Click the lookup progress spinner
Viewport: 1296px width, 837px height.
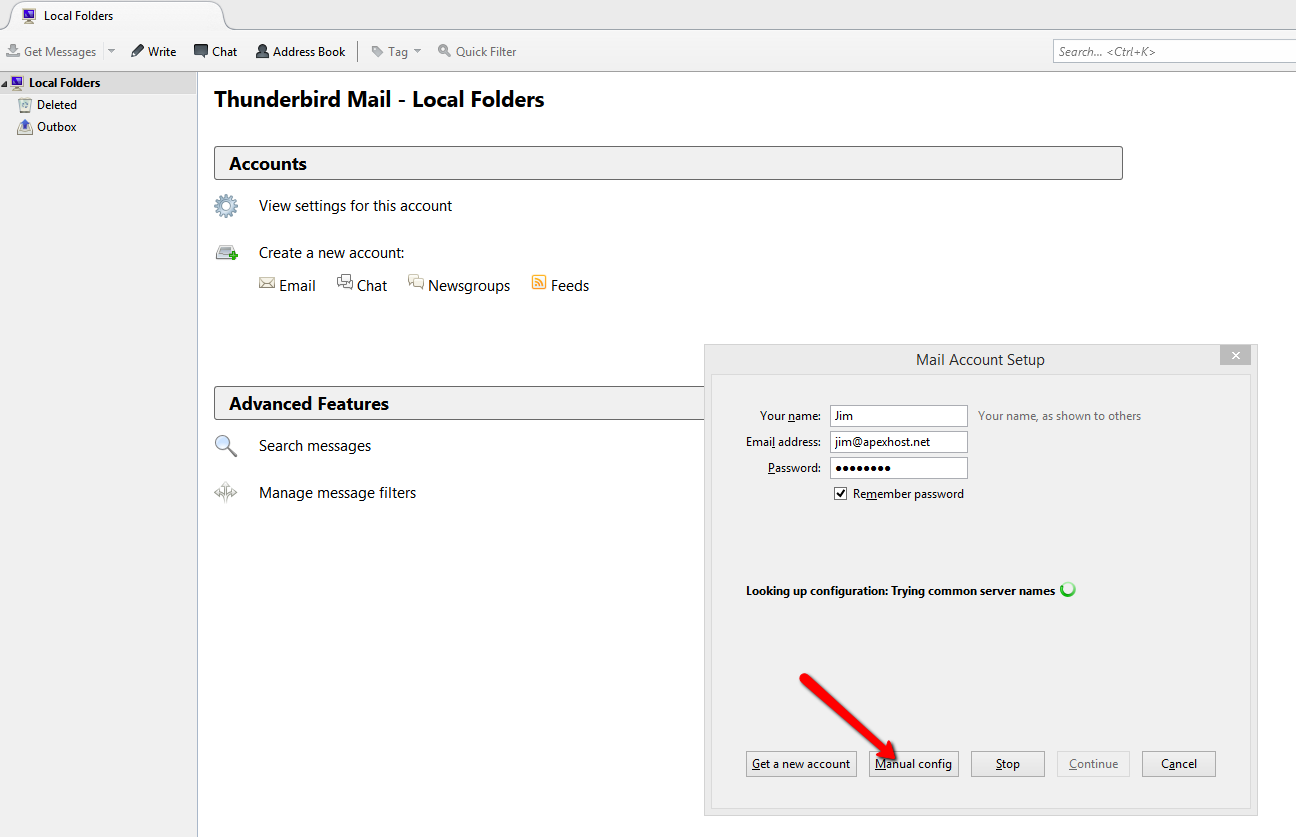1068,590
